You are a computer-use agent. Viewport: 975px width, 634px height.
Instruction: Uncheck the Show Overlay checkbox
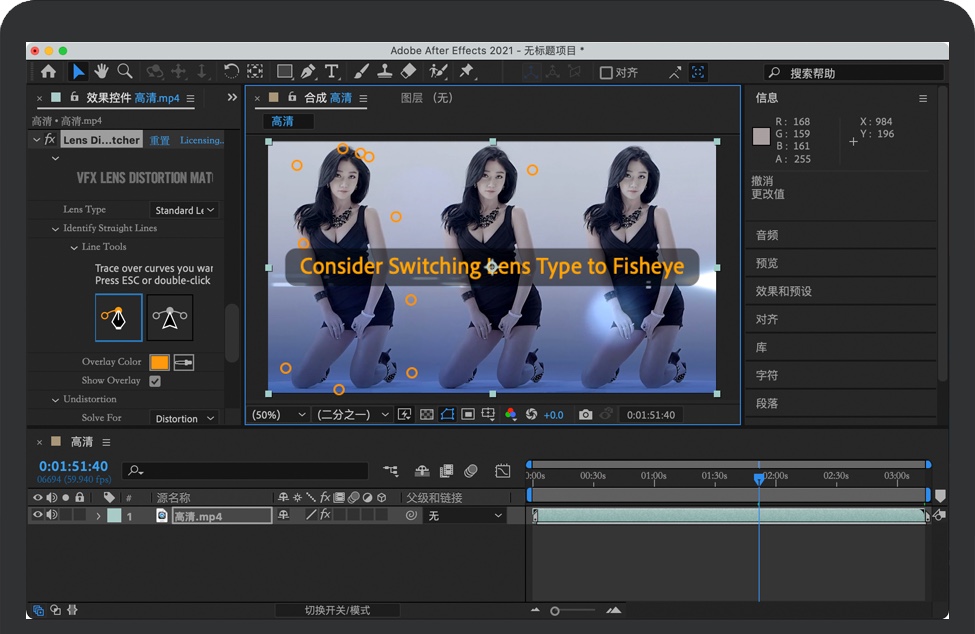tap(155, 381)
